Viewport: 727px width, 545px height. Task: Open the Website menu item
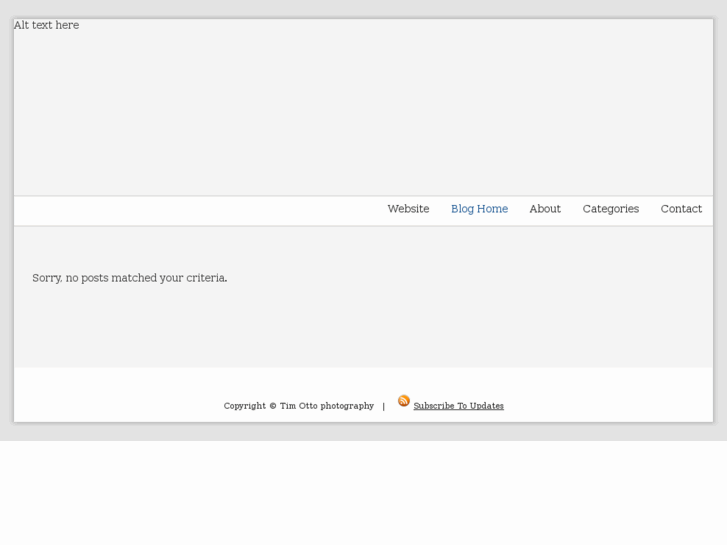coord(408,209)
